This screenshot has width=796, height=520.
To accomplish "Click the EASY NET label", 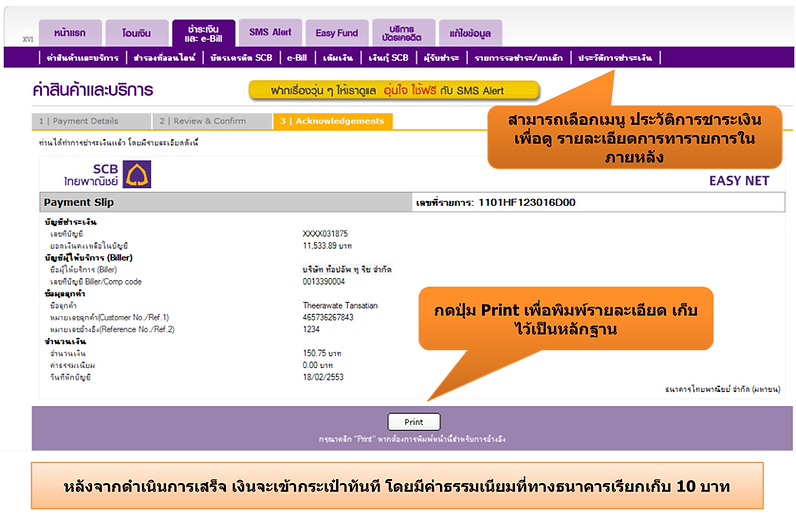I will click(x=739, y=181).
